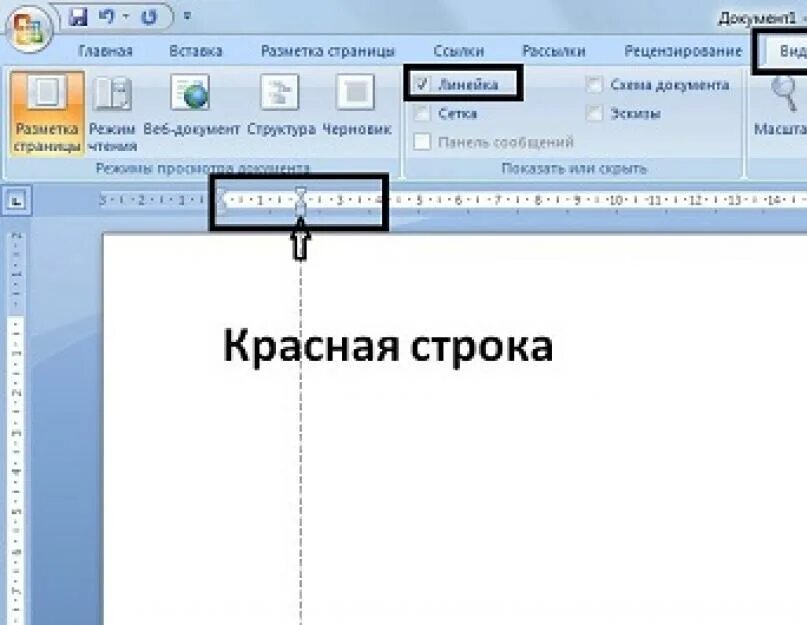Click Показать или скрыть group label

[x=574, y=169]
